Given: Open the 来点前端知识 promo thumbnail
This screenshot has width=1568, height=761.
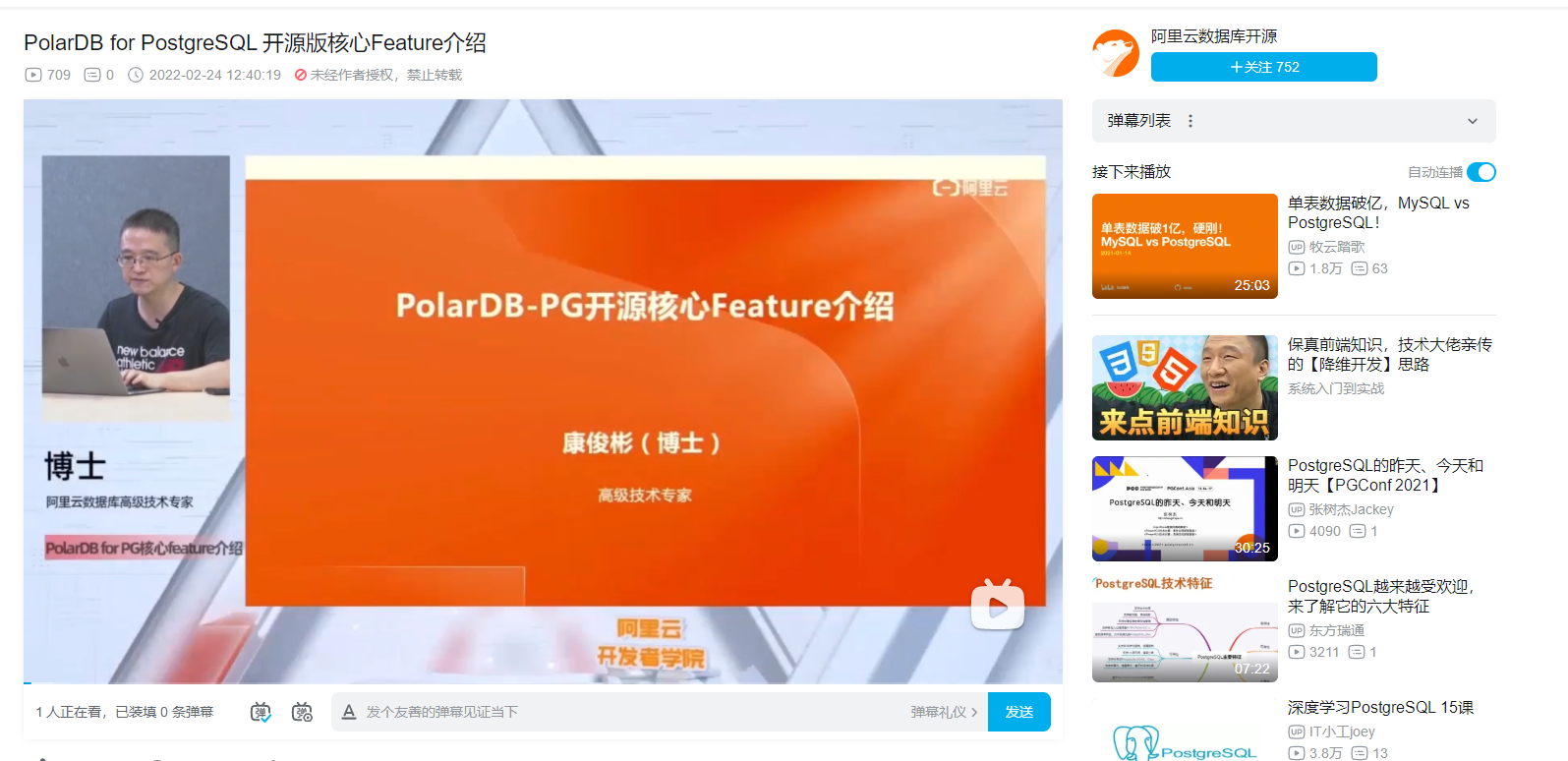Looking at the screenshot, I should tap(1185, 387).
